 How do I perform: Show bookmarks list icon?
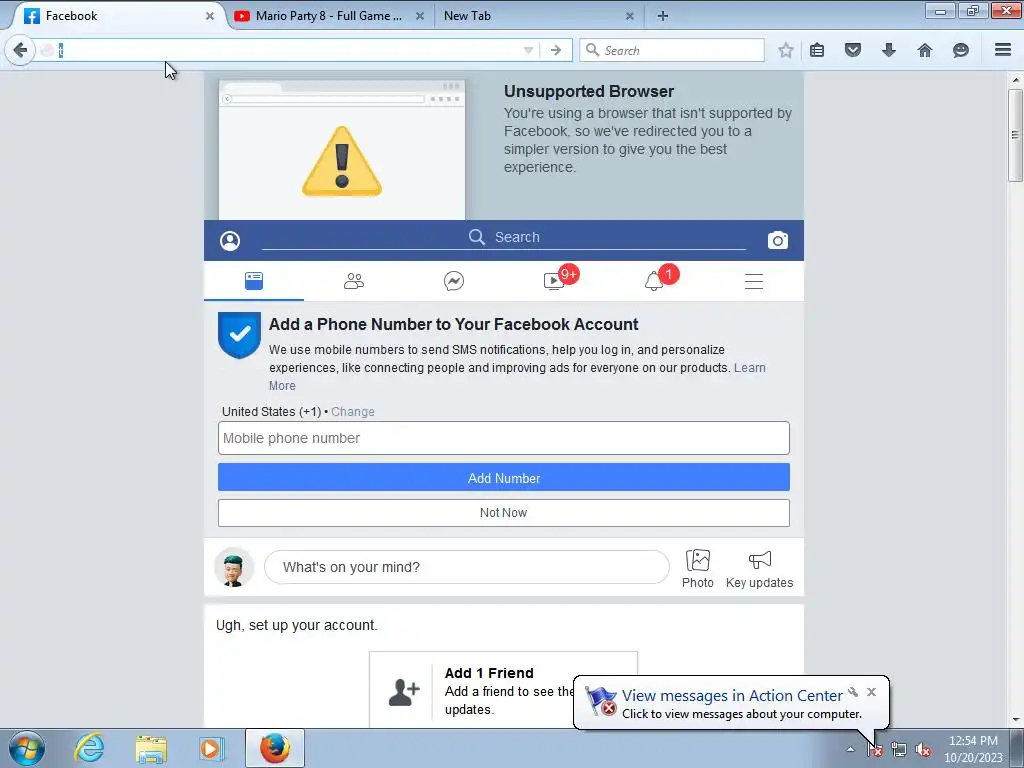817,50
